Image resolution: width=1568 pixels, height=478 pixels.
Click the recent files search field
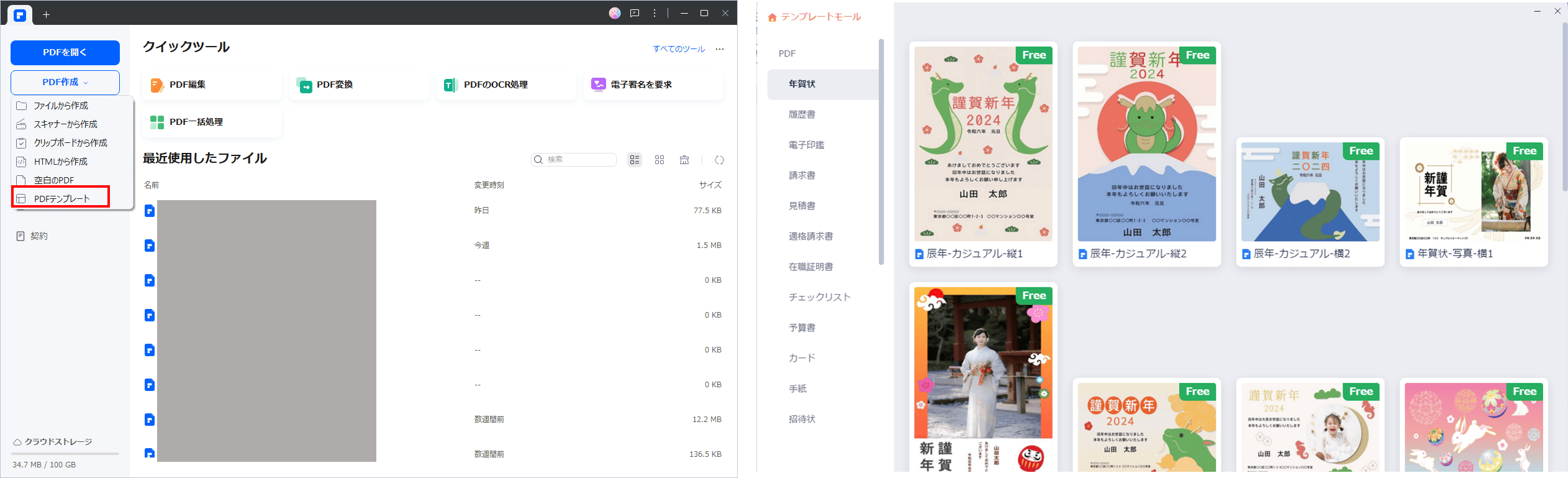(x=574, y=160)
